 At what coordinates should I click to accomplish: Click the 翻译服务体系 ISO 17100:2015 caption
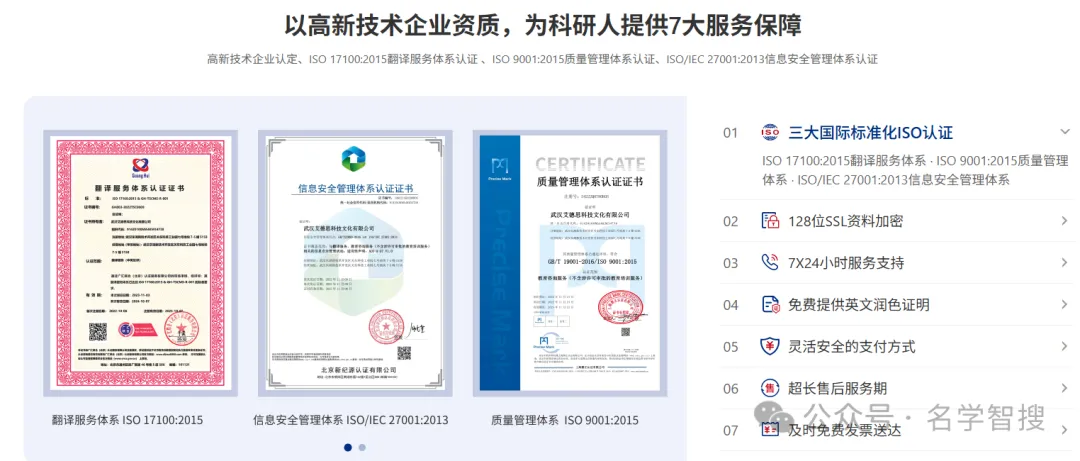127,420
